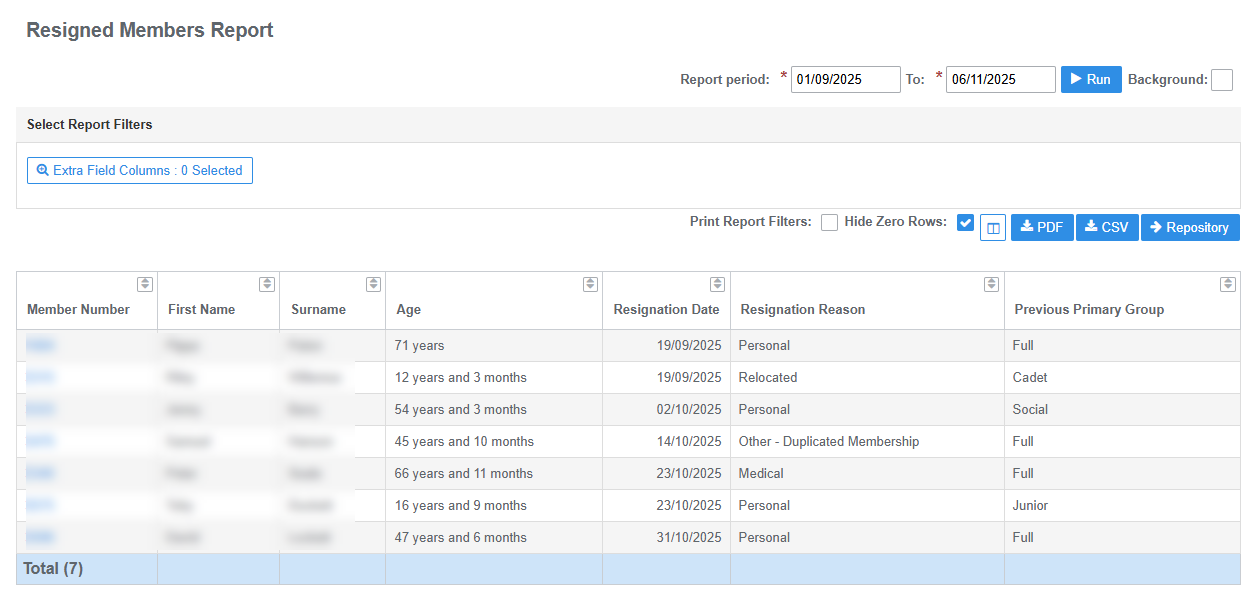Select the 'Cadet' group cell

point(1122,377)
